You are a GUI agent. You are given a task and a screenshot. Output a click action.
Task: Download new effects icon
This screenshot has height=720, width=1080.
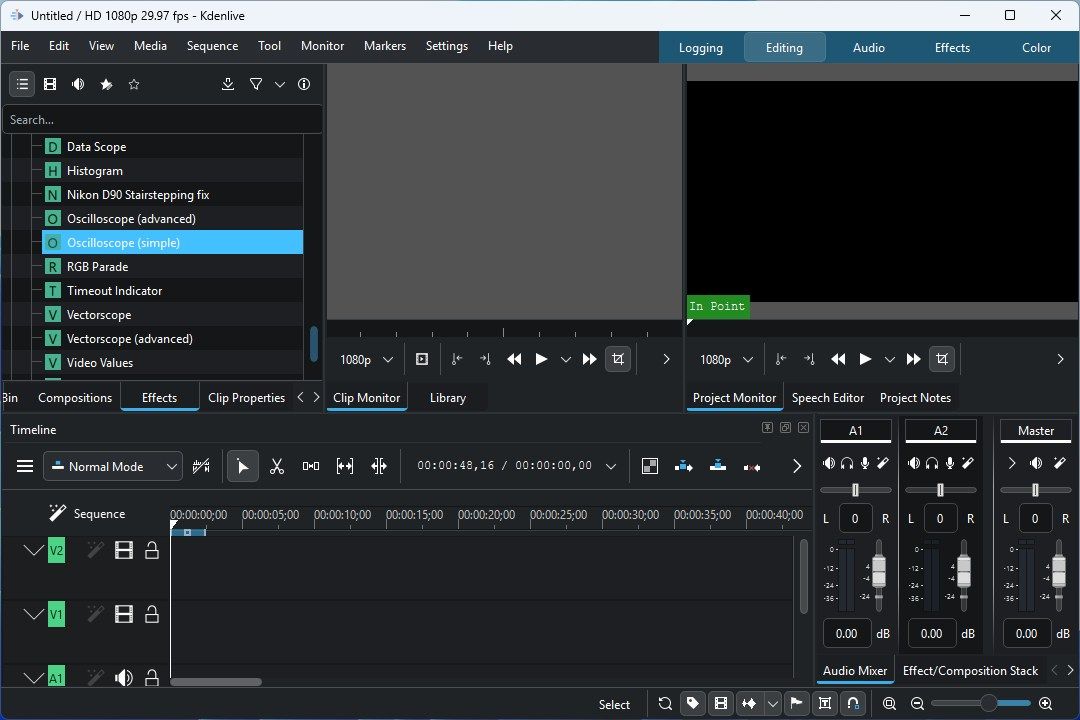click(228, 84)
